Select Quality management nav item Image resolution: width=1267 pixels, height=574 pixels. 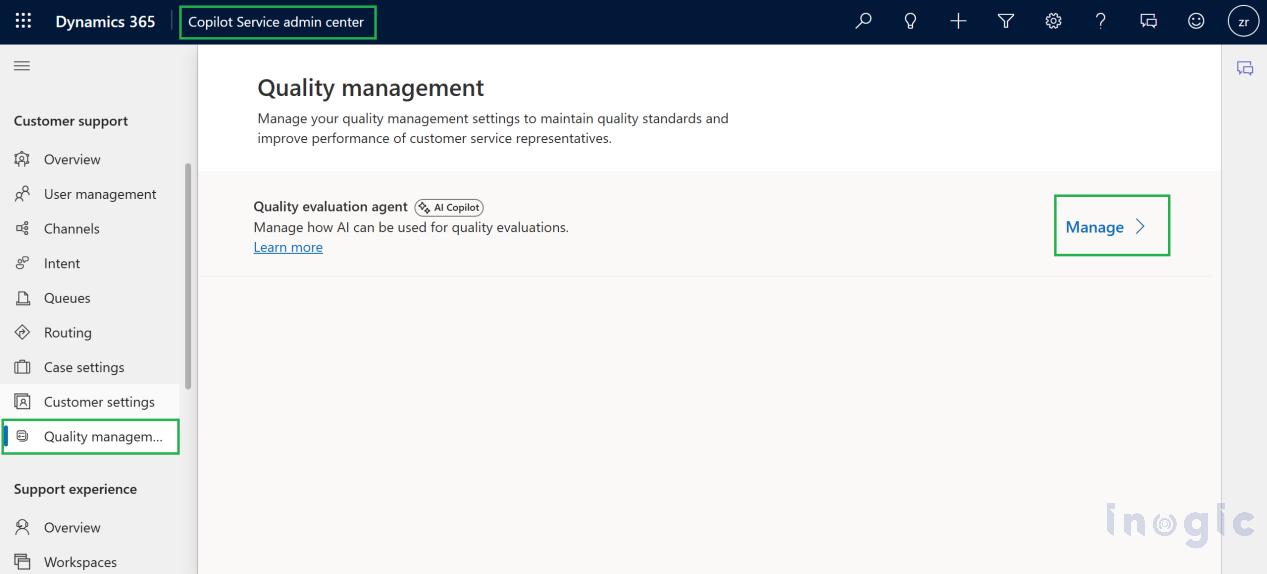pos(92,436)
